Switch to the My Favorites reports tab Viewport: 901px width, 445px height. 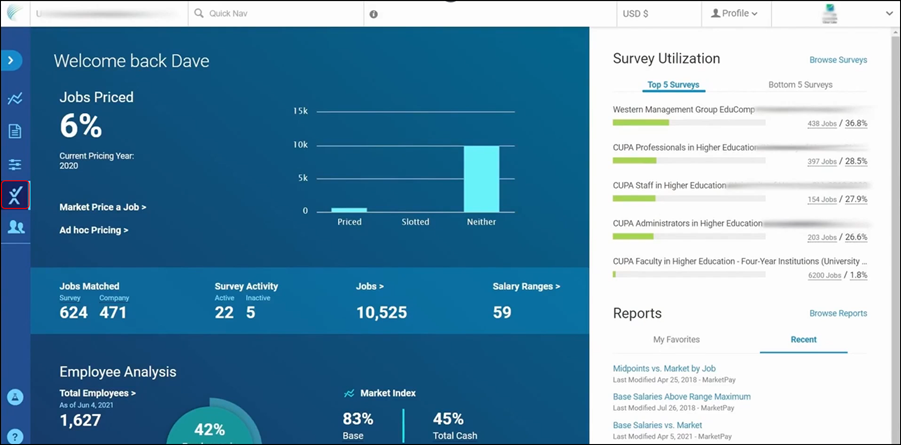(676, 340)
